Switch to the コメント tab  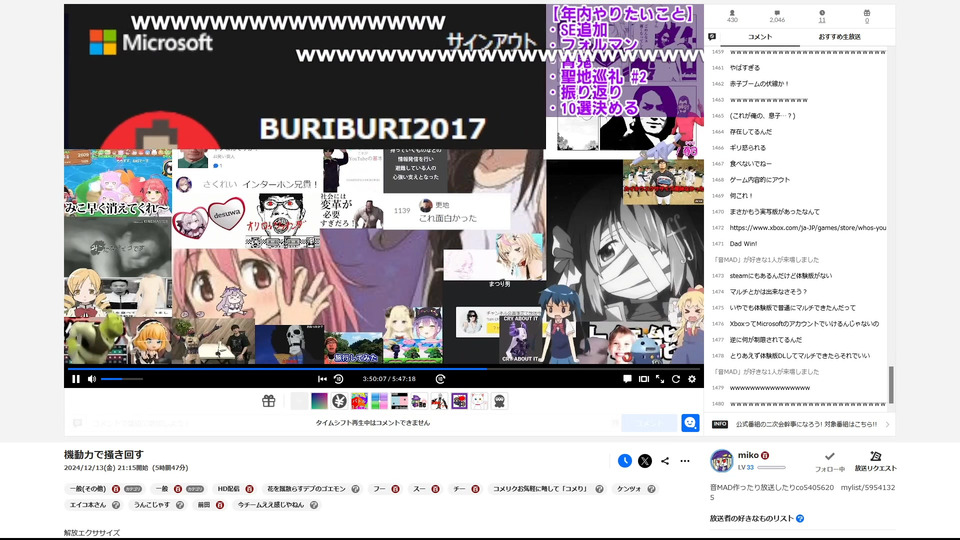[760, 37]
